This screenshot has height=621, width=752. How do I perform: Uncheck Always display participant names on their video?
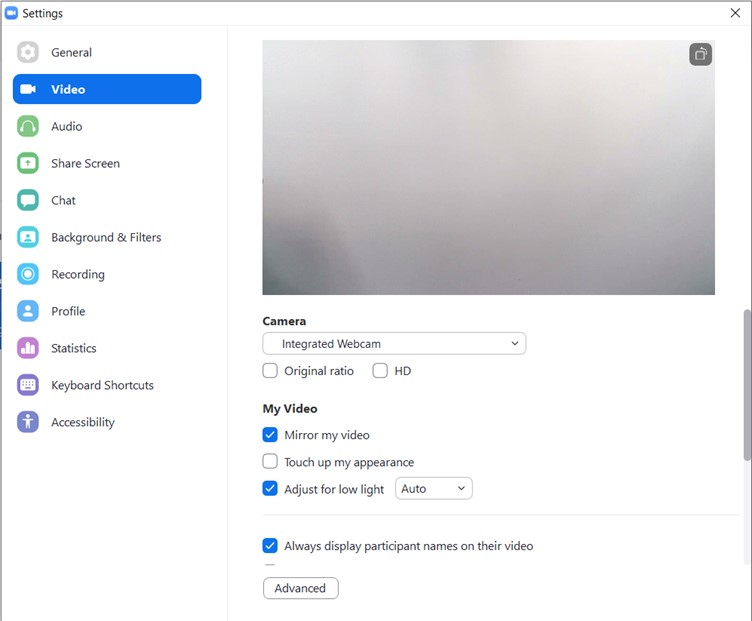(x=270, y=546)
